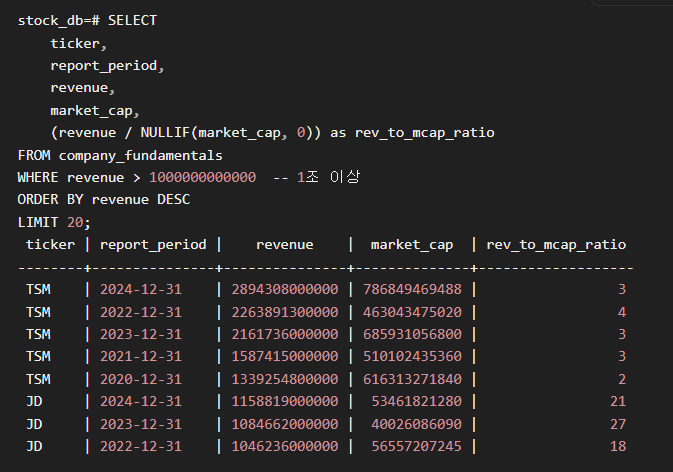Viewport: 673px width, 472px height.
Task: Click market cap value 616313271840
Action: click(412, 379)
